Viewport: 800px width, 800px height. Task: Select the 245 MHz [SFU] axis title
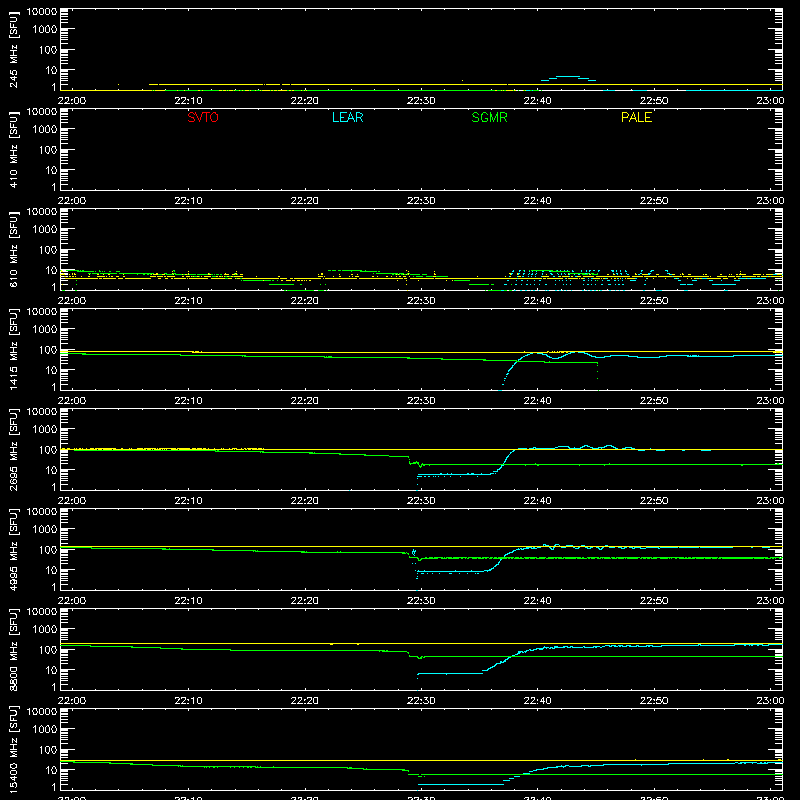pyautogui.click(x=13, y=49)
